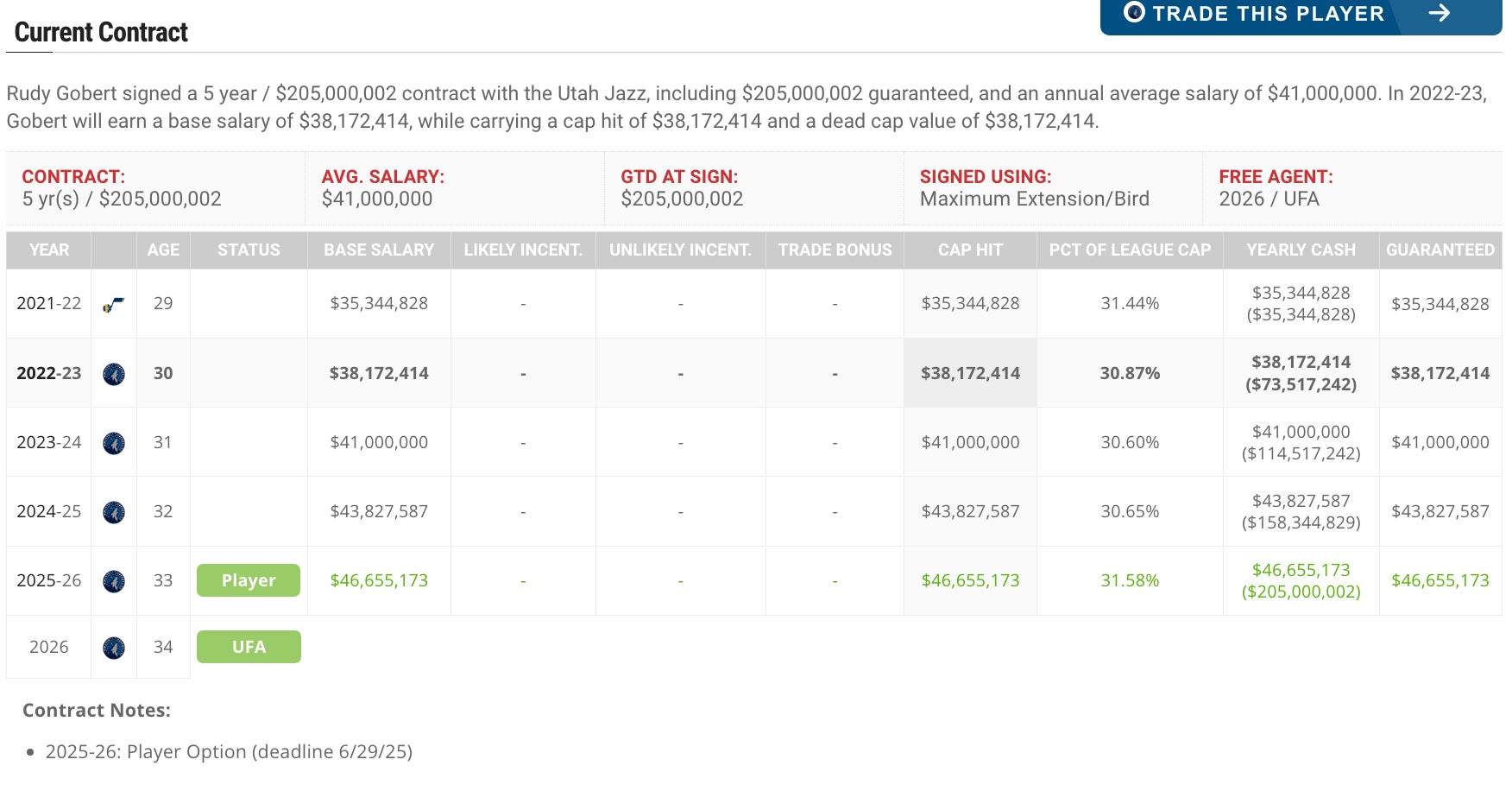Screen dimensions: 1512x791
Task: Click the green Player option badge
Action: point(249,580)
